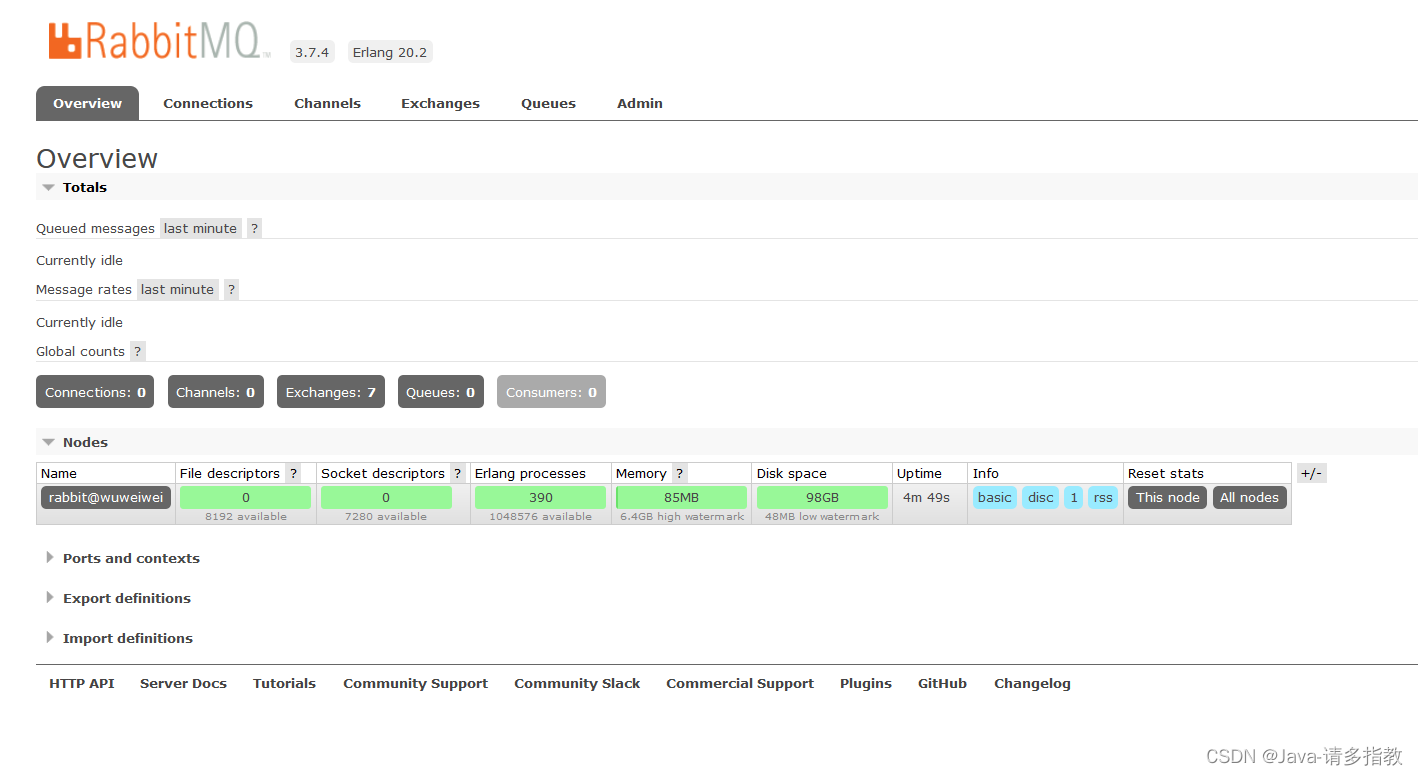
Task: Click the 3.7.4 version badge
Action: [x=312, y=52]
